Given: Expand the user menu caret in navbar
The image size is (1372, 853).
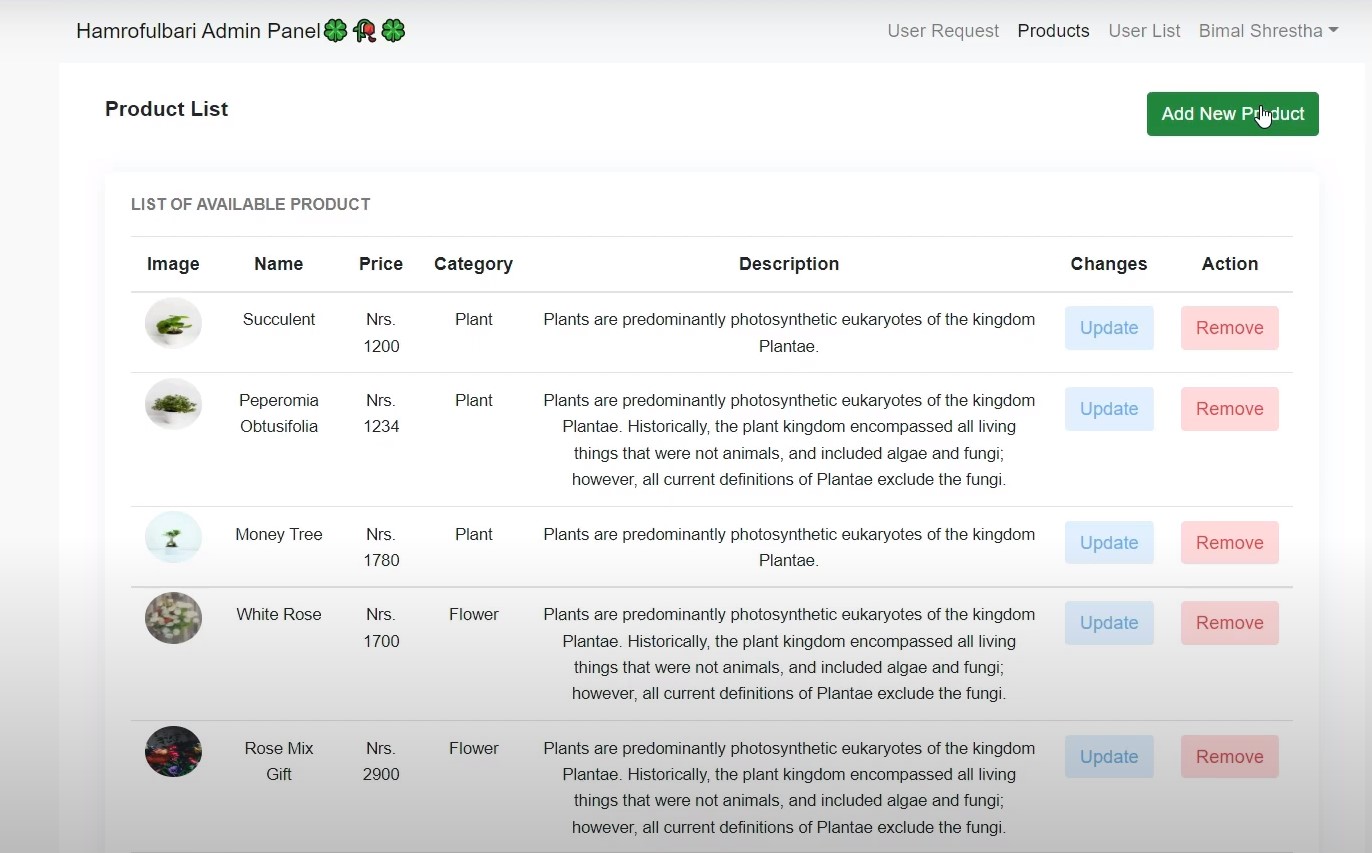Looking at the screenshot, I should [x=1333, y=31].
